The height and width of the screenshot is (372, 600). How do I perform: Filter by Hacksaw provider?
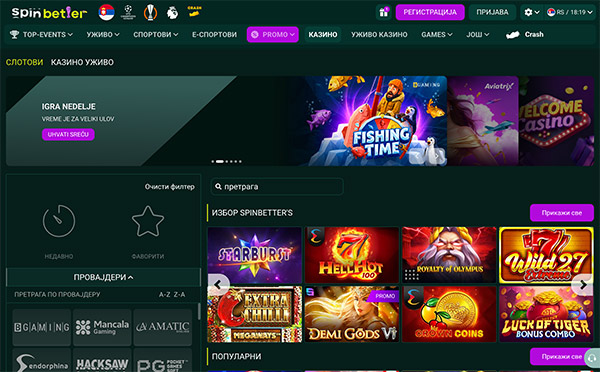point(102,361)
